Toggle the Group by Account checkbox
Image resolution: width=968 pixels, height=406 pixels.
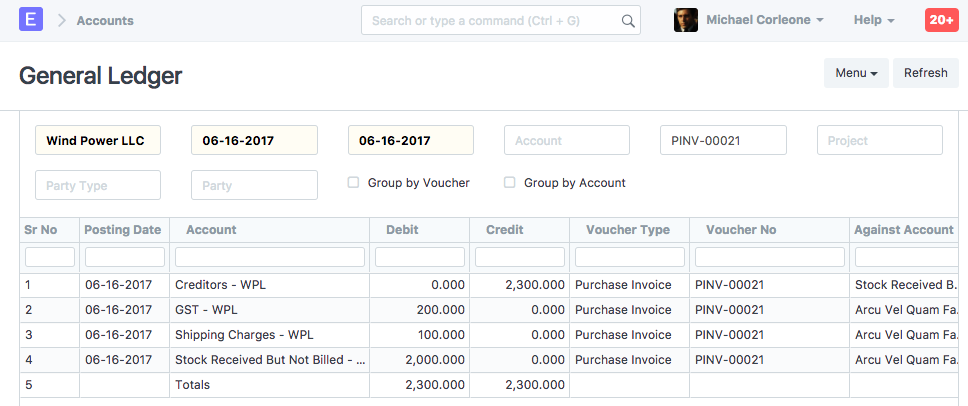tap(510, 183)
